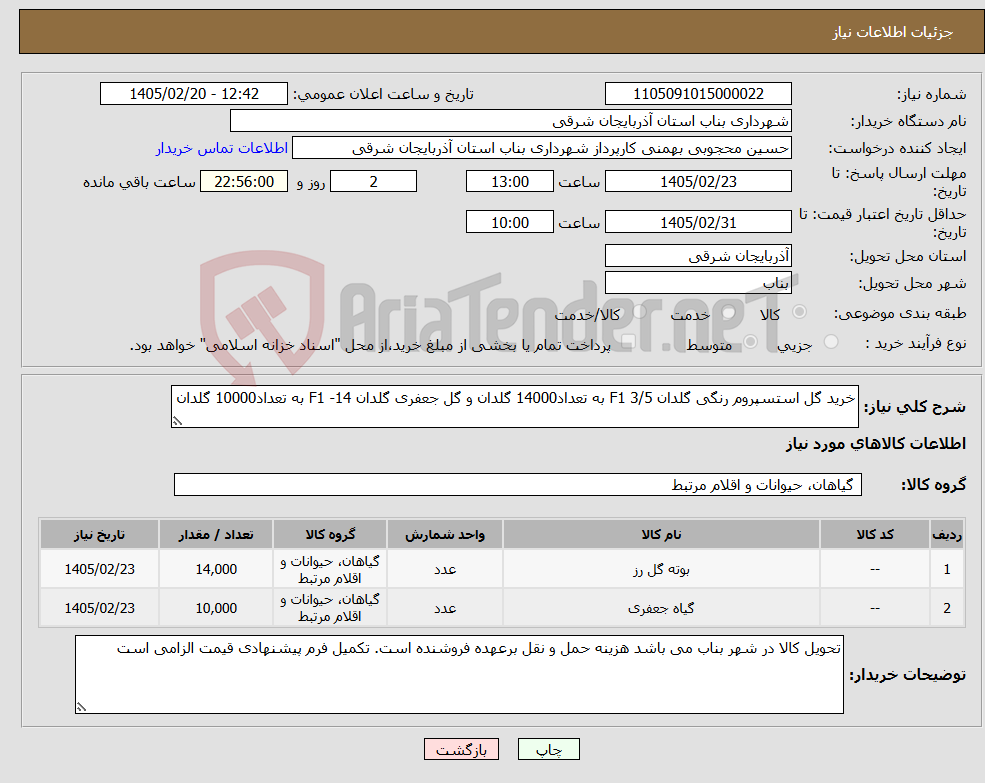Select the جزیی purchase type radio

point(831,342)
